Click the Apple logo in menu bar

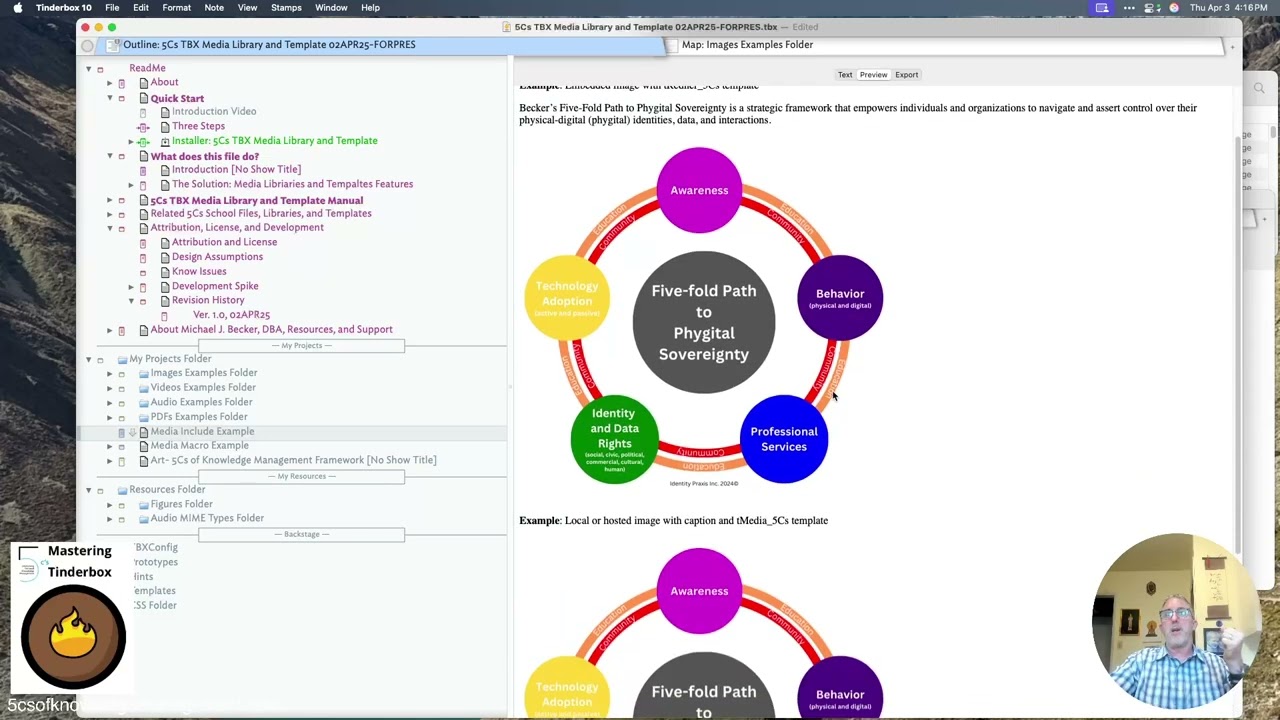[x=17, y=8]
